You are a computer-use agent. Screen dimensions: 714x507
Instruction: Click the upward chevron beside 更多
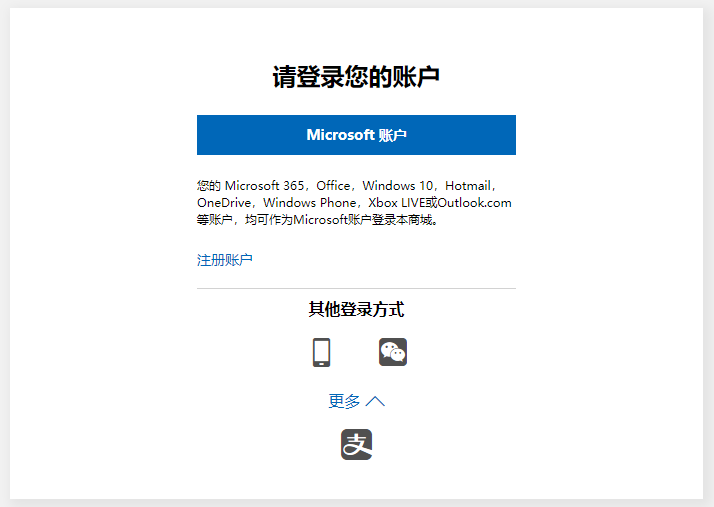click(375, 401)
